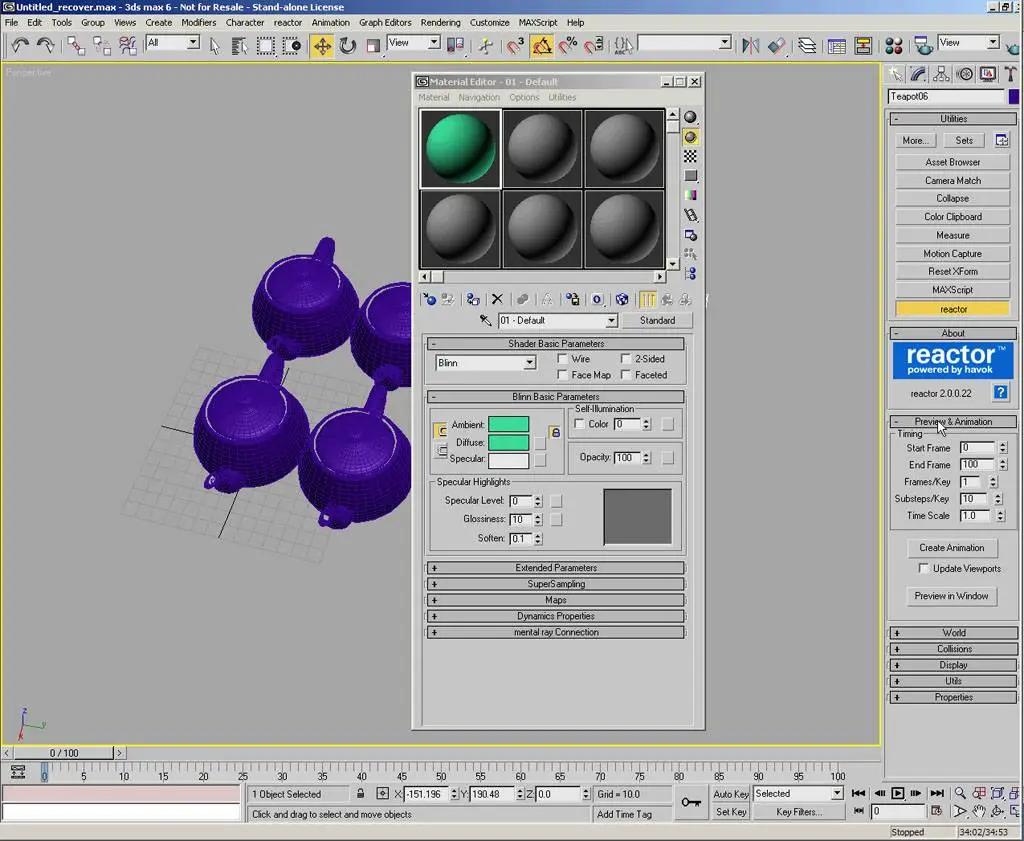Select the Select and Move tool
1024x841 pixels.
click(322, 46)
